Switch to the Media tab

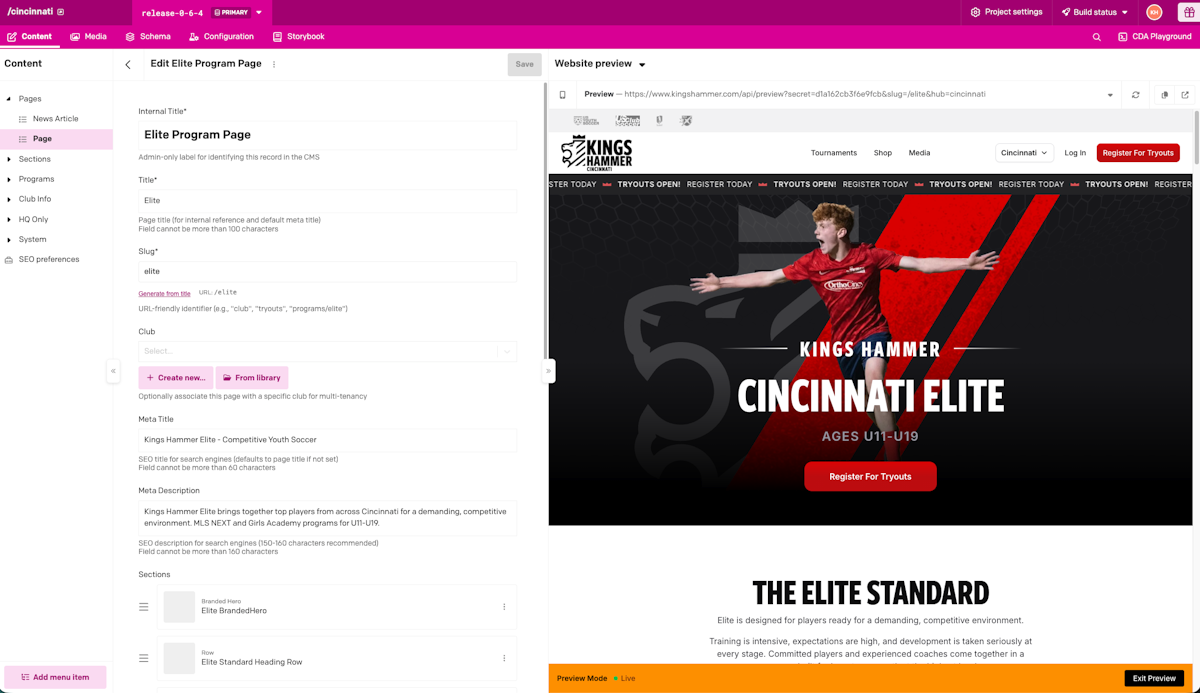(x=88, y=37)
